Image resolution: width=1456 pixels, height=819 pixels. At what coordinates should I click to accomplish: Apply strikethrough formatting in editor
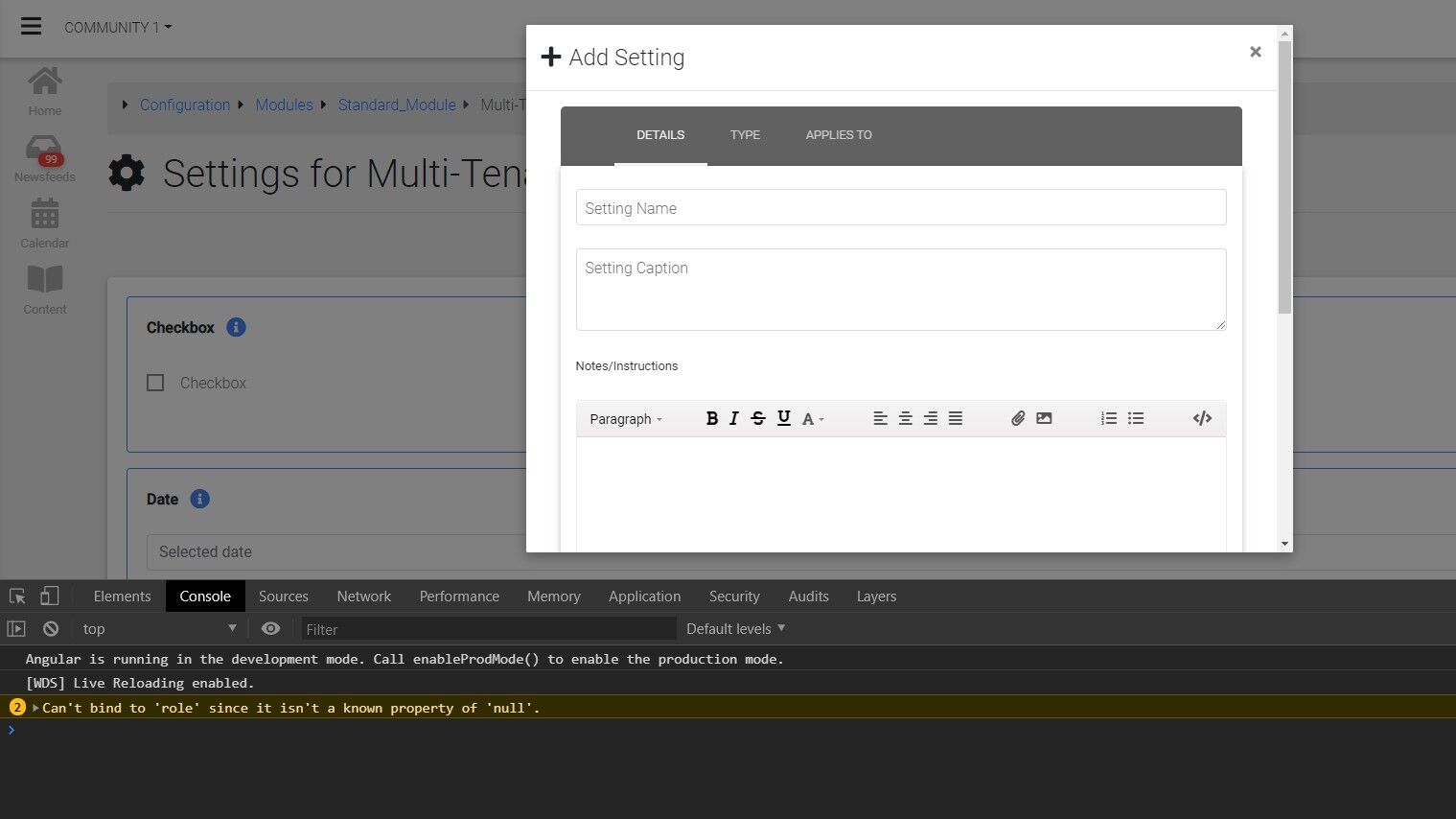(x=758, y=418)
